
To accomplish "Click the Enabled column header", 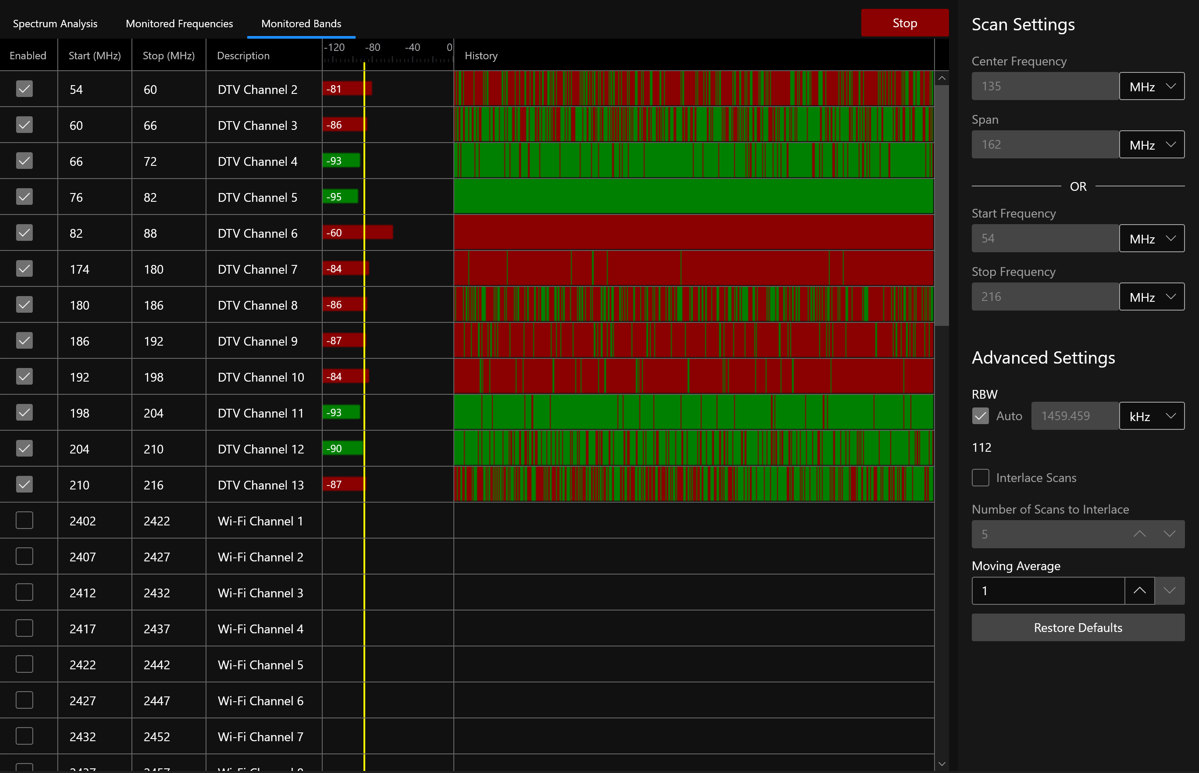I will click(28, 56).
